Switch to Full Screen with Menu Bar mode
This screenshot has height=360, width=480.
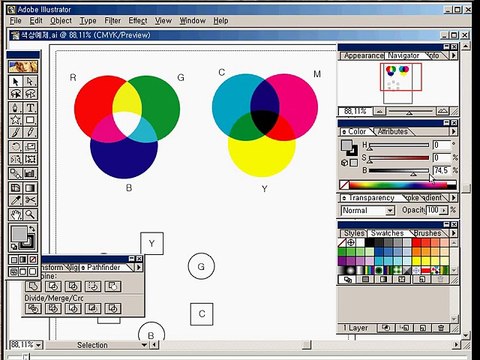(23, 272)
